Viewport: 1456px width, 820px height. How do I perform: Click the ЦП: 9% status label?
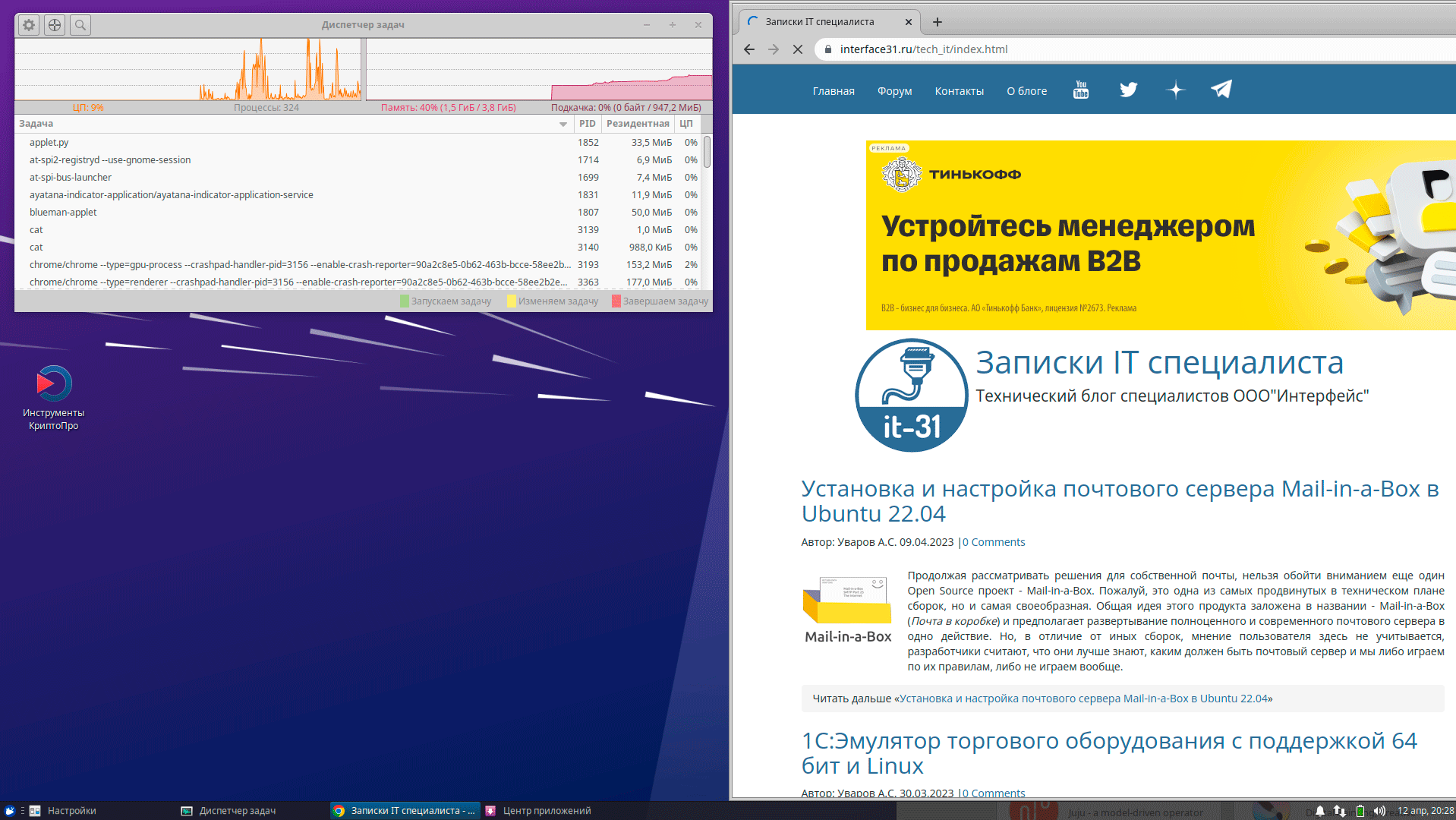[88, 108]
